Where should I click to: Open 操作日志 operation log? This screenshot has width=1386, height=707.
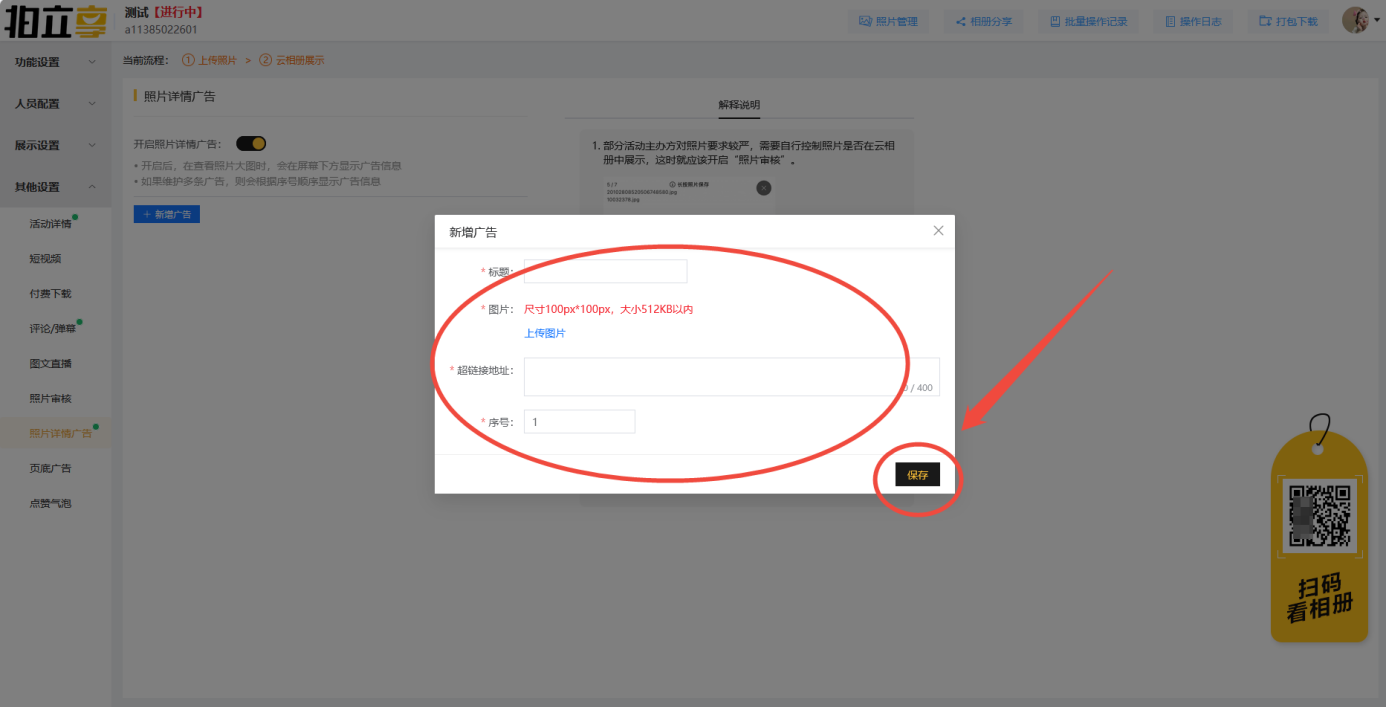(x=1192, y=21)
